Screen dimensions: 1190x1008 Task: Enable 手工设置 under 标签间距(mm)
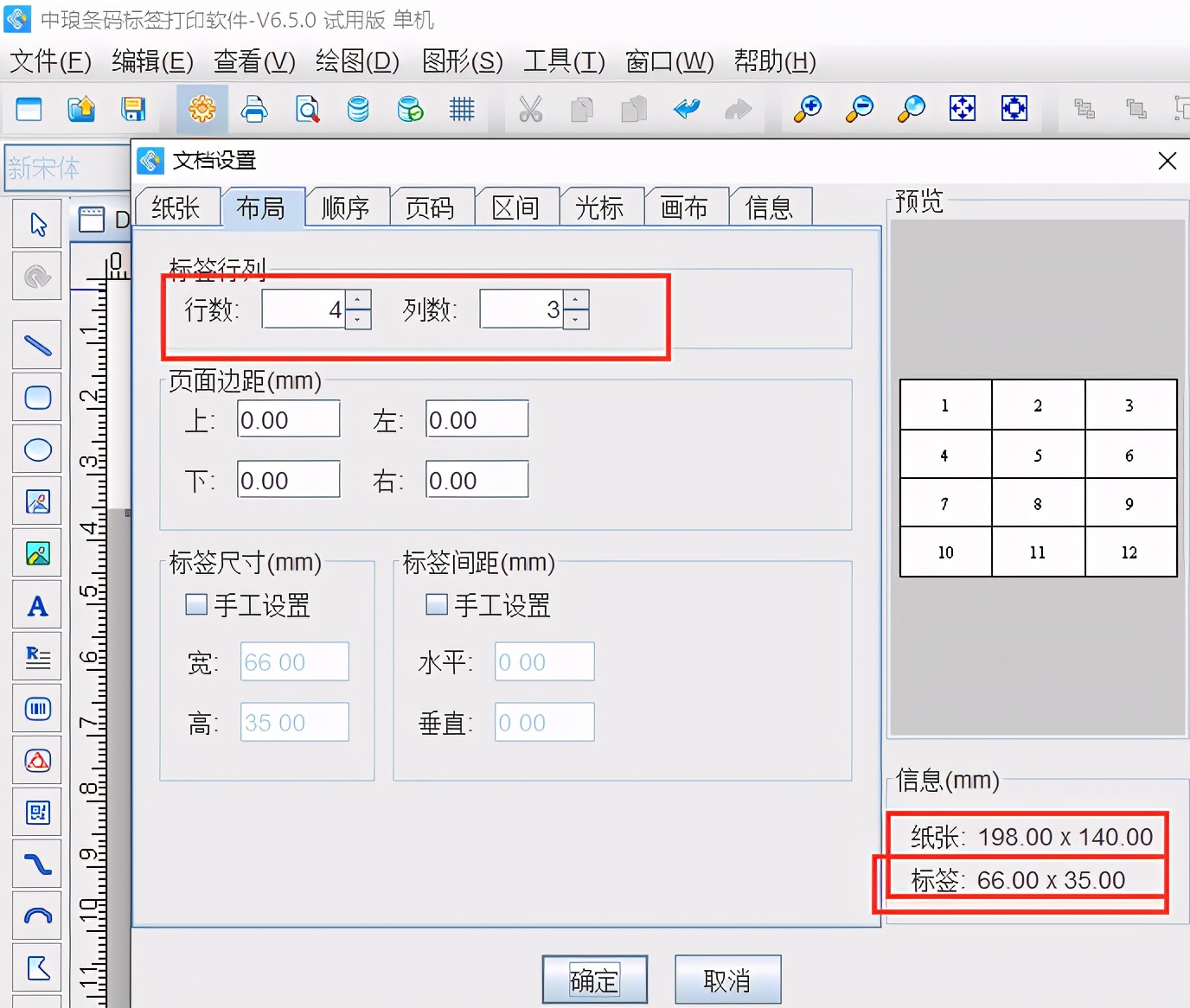click(x=436, y=604)
